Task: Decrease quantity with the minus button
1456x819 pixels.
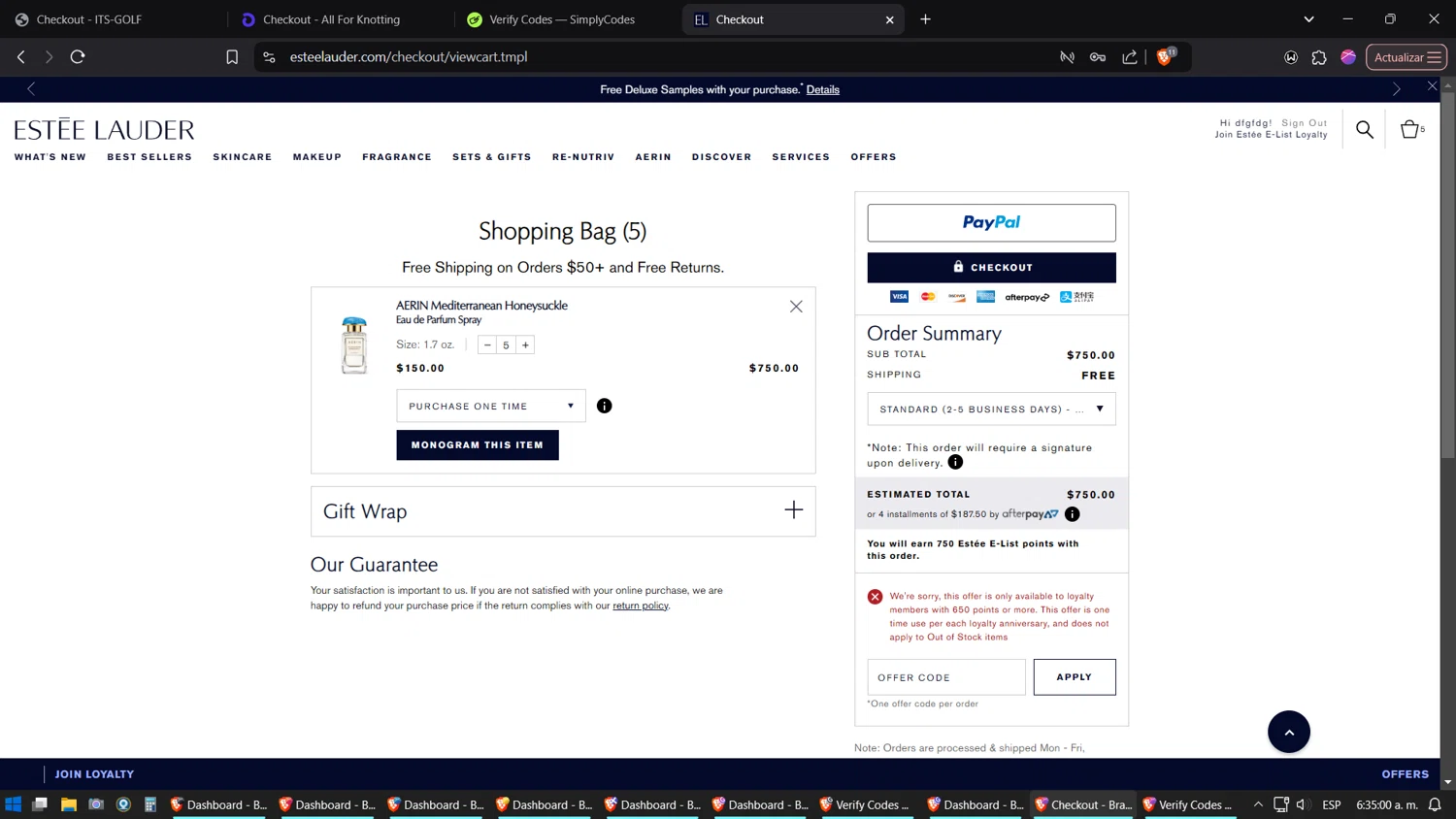Action: 487,344
